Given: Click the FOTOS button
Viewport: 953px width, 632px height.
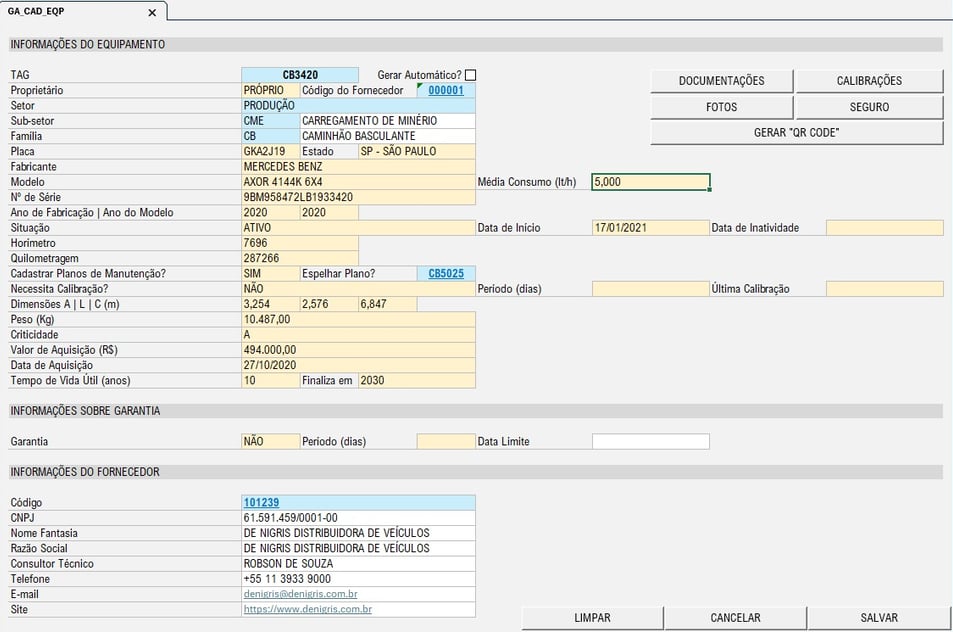Looking at the screenshot, I should [x=721, y=107].
